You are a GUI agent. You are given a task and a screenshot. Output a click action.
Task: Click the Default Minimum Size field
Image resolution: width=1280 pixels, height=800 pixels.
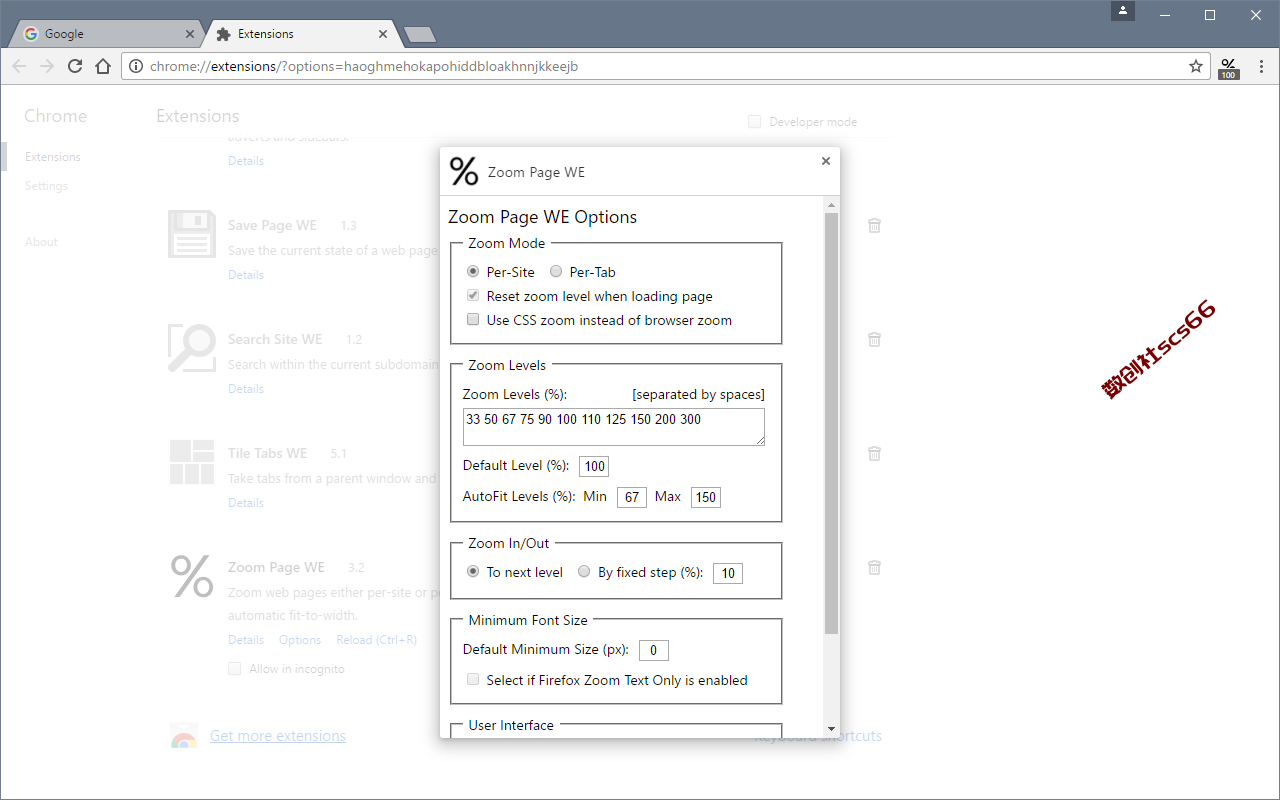point(654,650)
